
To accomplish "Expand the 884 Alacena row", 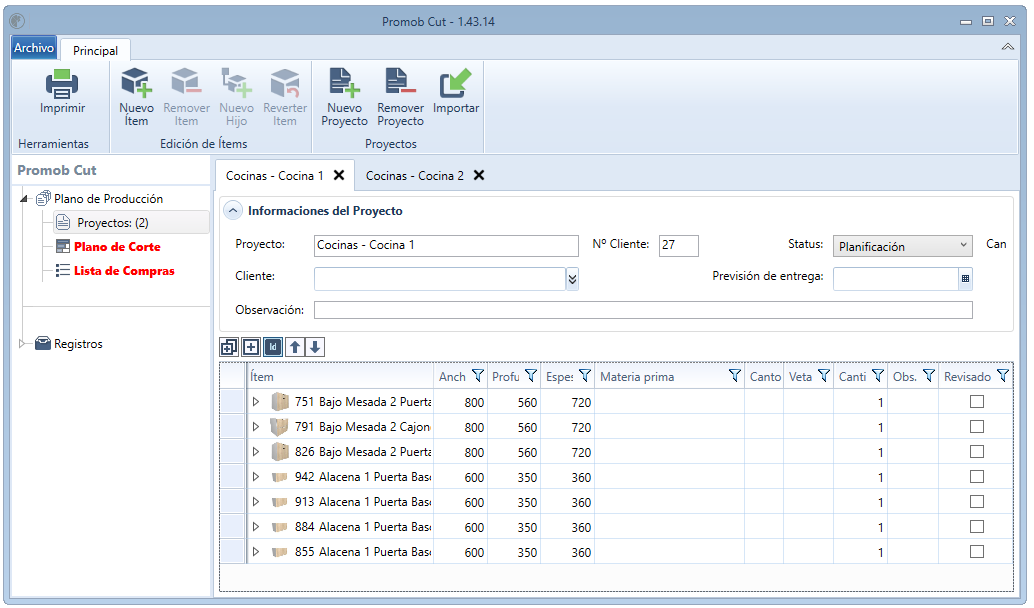I will tap(256, 527).
